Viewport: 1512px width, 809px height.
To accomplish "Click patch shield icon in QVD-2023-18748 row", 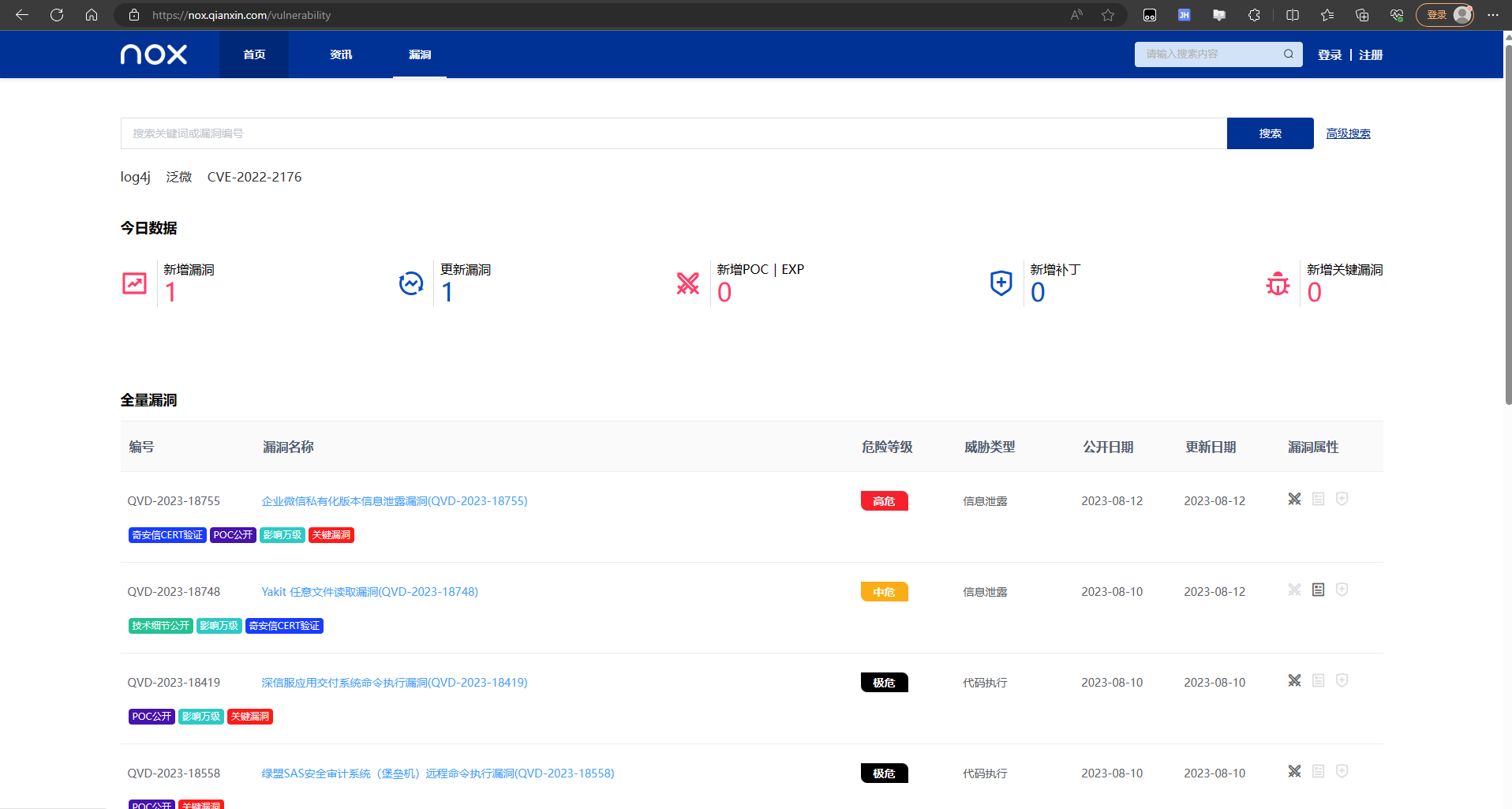I will pos(1342,590).
